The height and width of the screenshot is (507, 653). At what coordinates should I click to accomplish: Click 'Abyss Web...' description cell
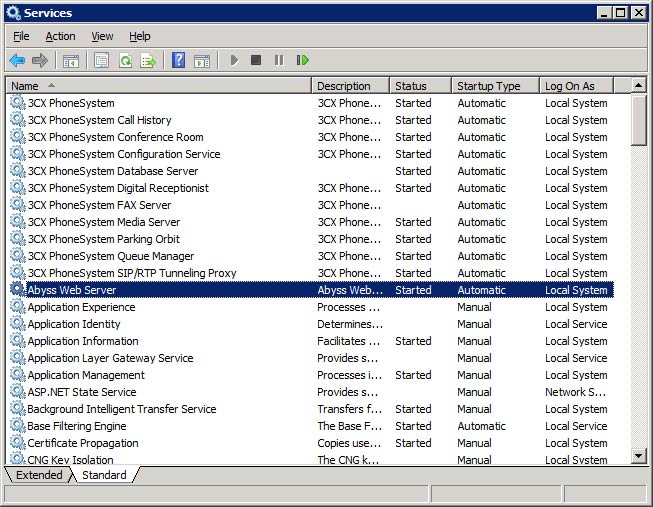click(350, 290)
